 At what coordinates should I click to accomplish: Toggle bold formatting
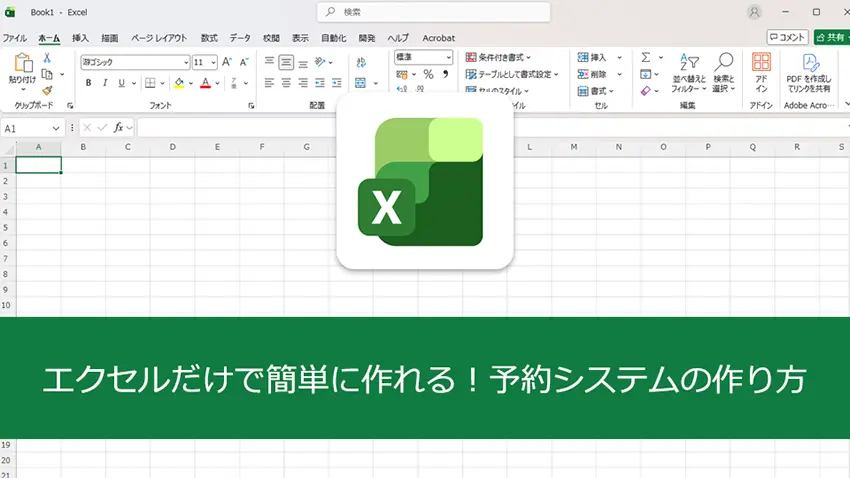tap(88, 83)
